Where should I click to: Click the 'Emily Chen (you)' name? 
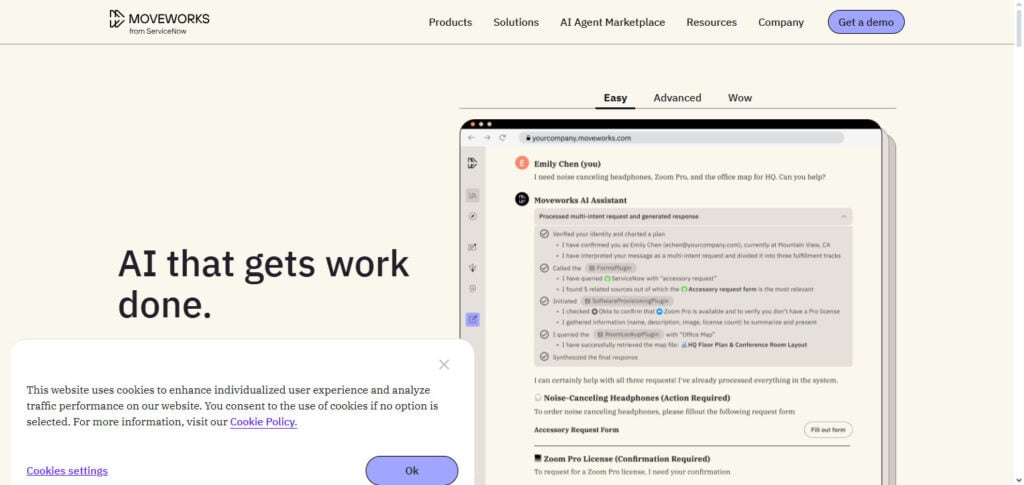[567, 164]
